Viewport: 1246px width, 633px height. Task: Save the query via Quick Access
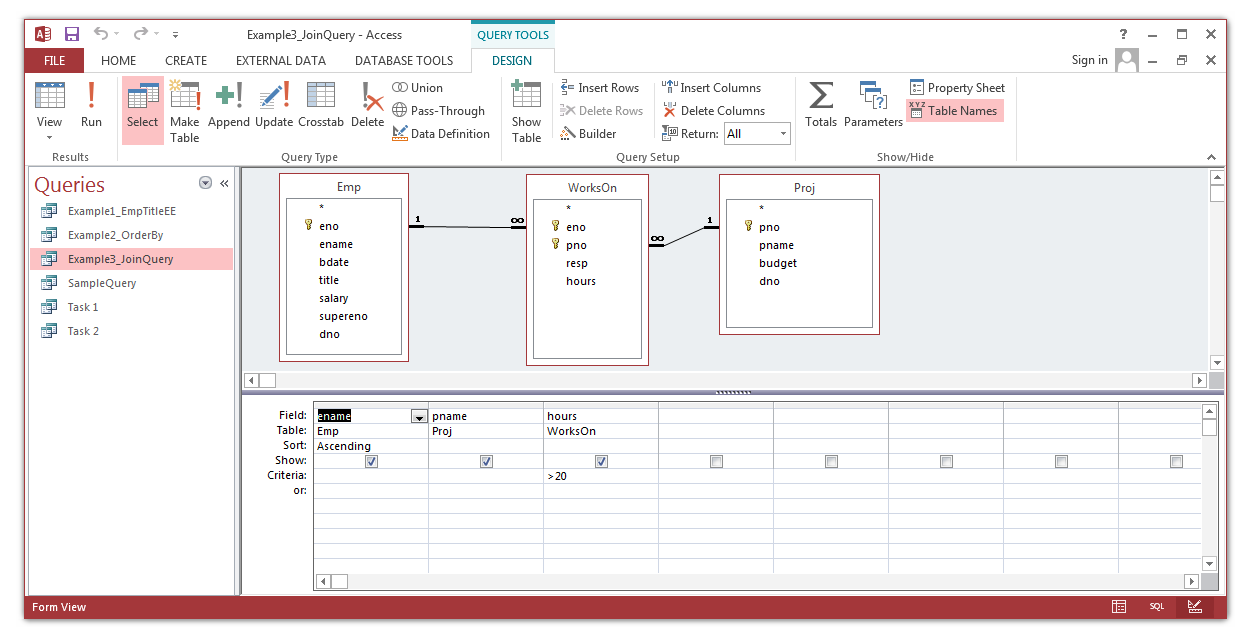tap(72, 34)
